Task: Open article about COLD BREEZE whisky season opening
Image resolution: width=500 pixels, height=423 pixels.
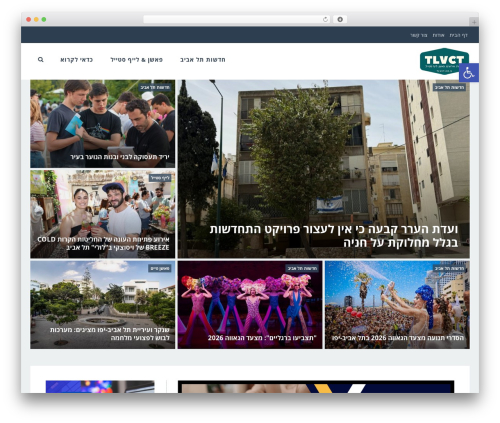Action: (103, 243)
